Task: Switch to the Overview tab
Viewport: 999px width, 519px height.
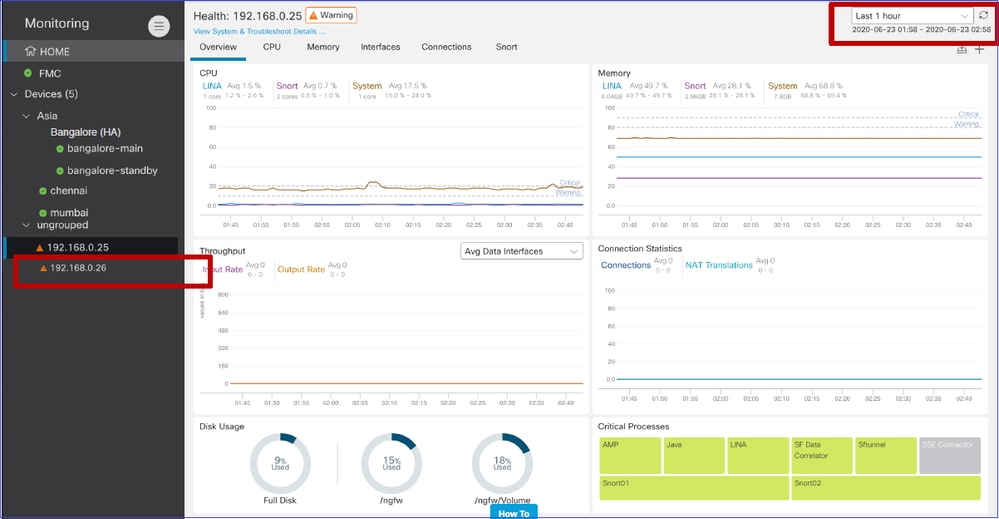Action: 218,47
